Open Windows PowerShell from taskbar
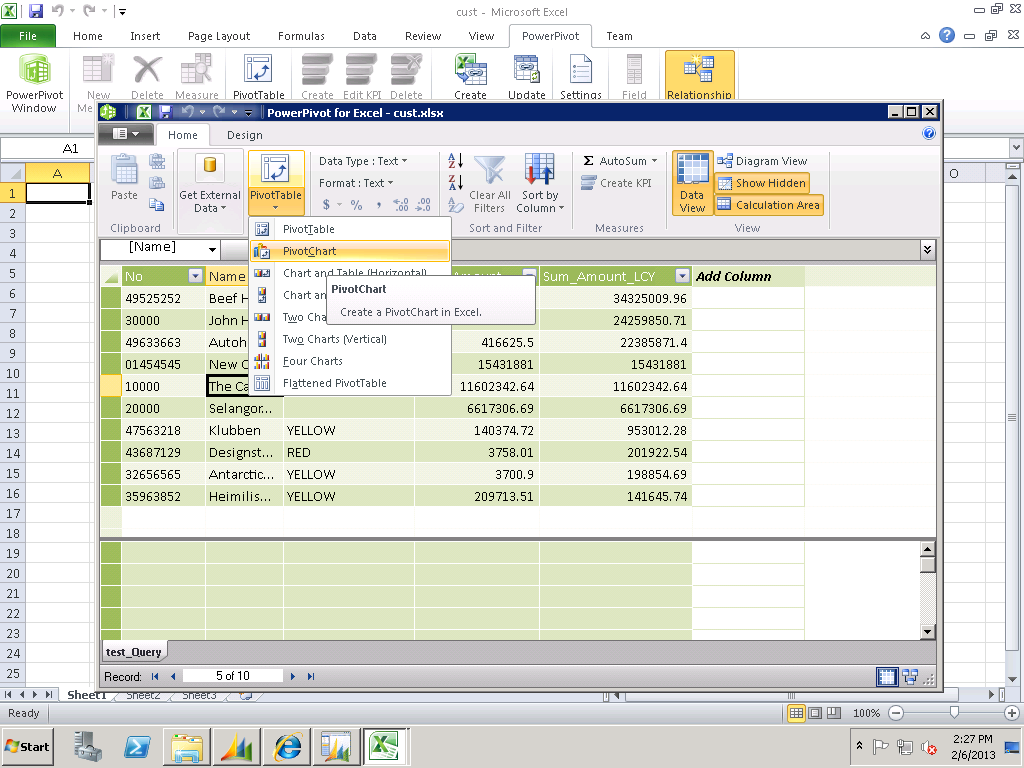Viewport: 1024px width, 768px height. click(137, 746)
